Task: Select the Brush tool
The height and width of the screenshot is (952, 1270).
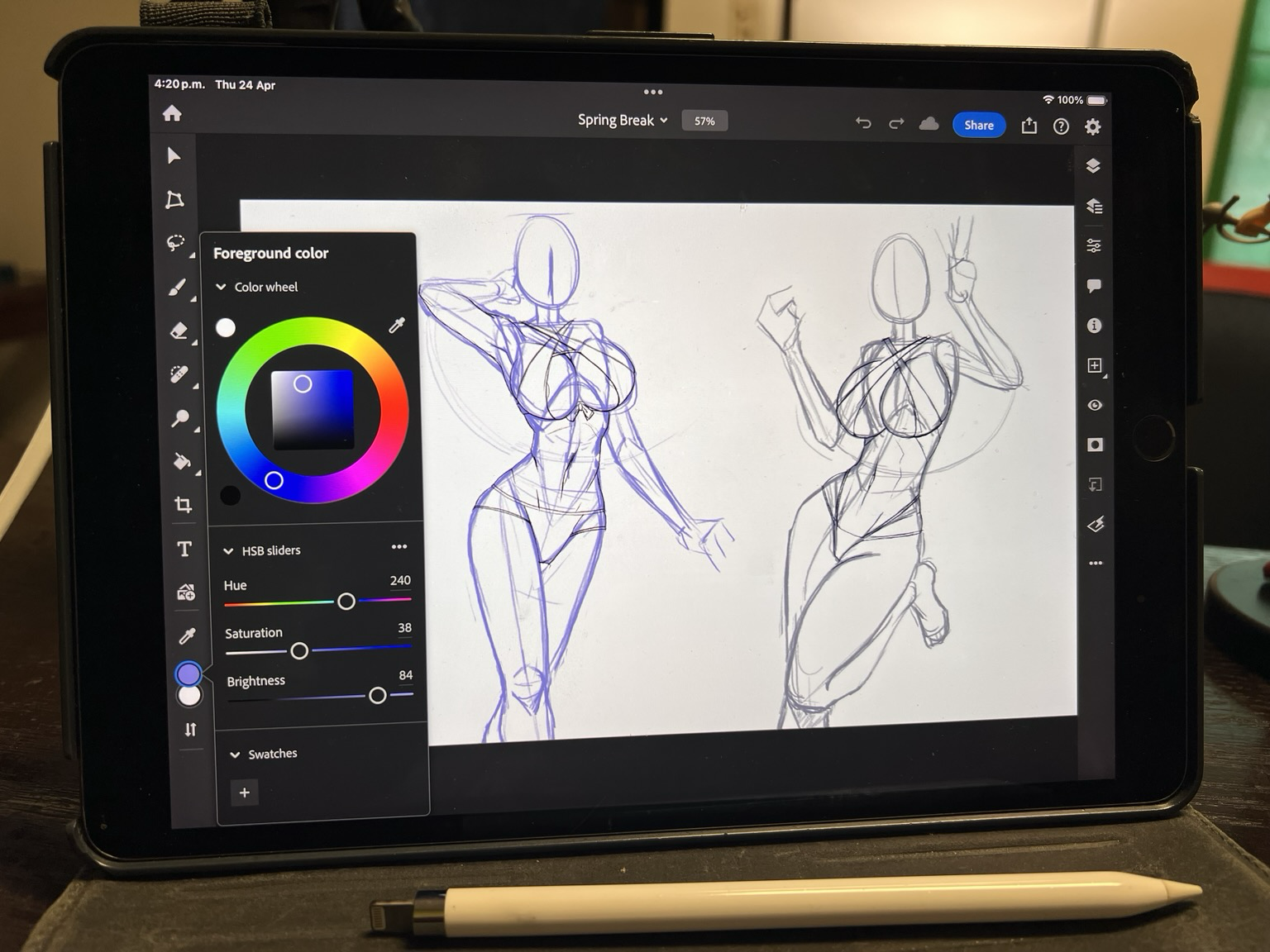Action: coord(177,287)
